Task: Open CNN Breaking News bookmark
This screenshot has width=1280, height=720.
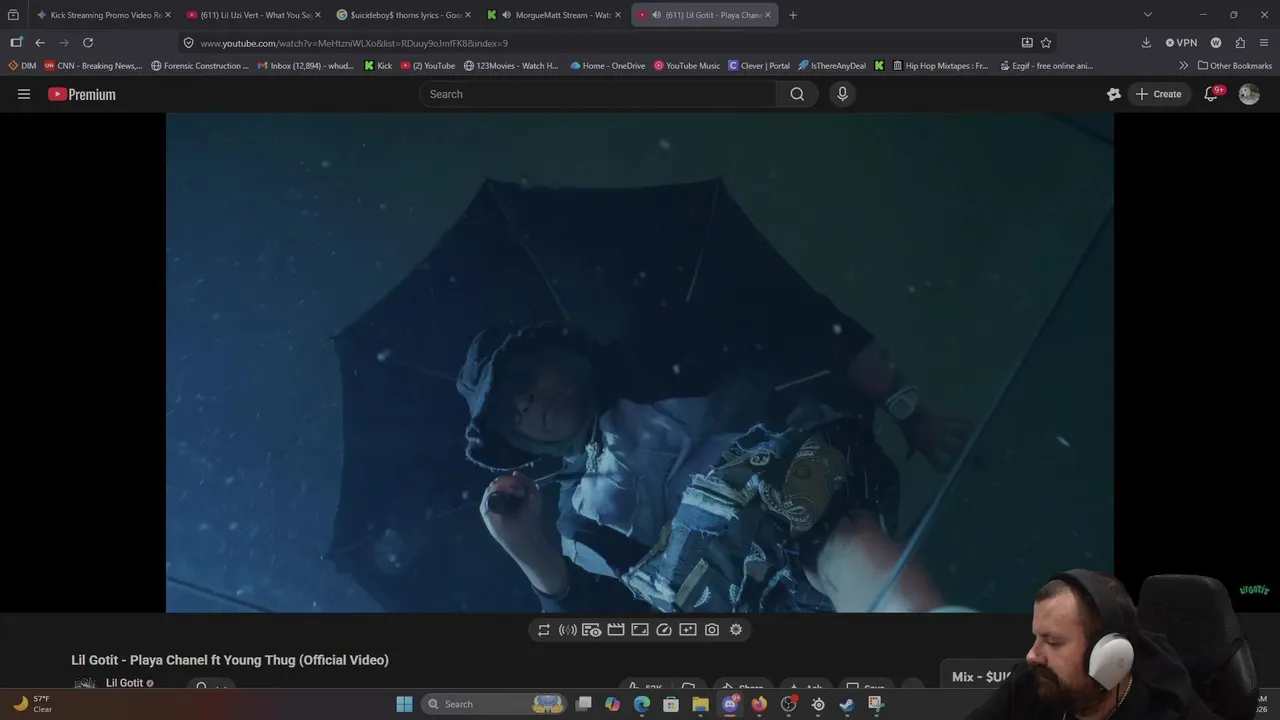Action: [93, 66]
